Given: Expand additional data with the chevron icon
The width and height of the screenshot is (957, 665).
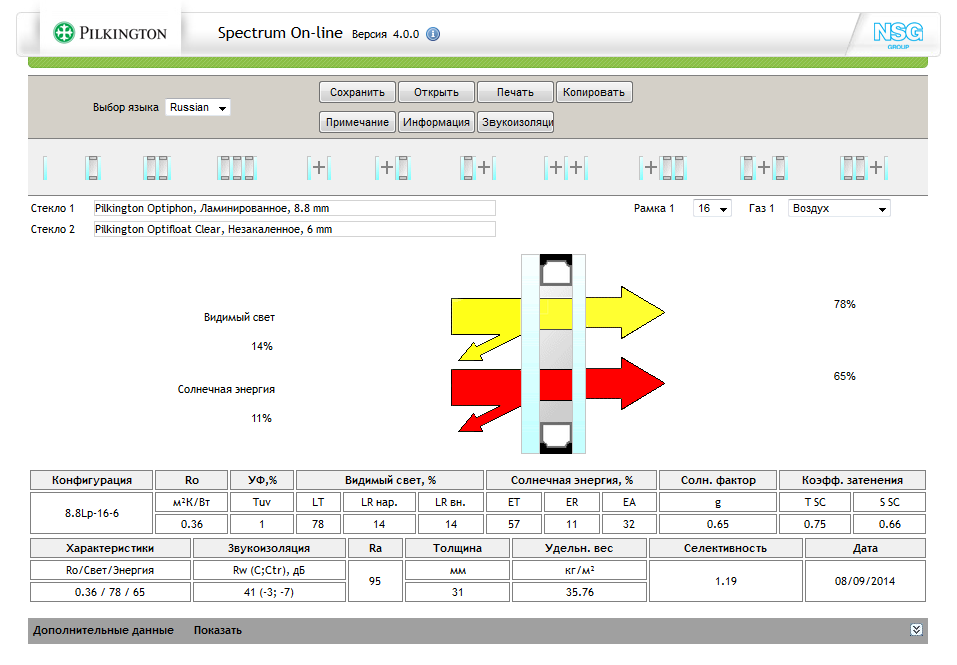Looking at the screenshot, I should point(916,630).
